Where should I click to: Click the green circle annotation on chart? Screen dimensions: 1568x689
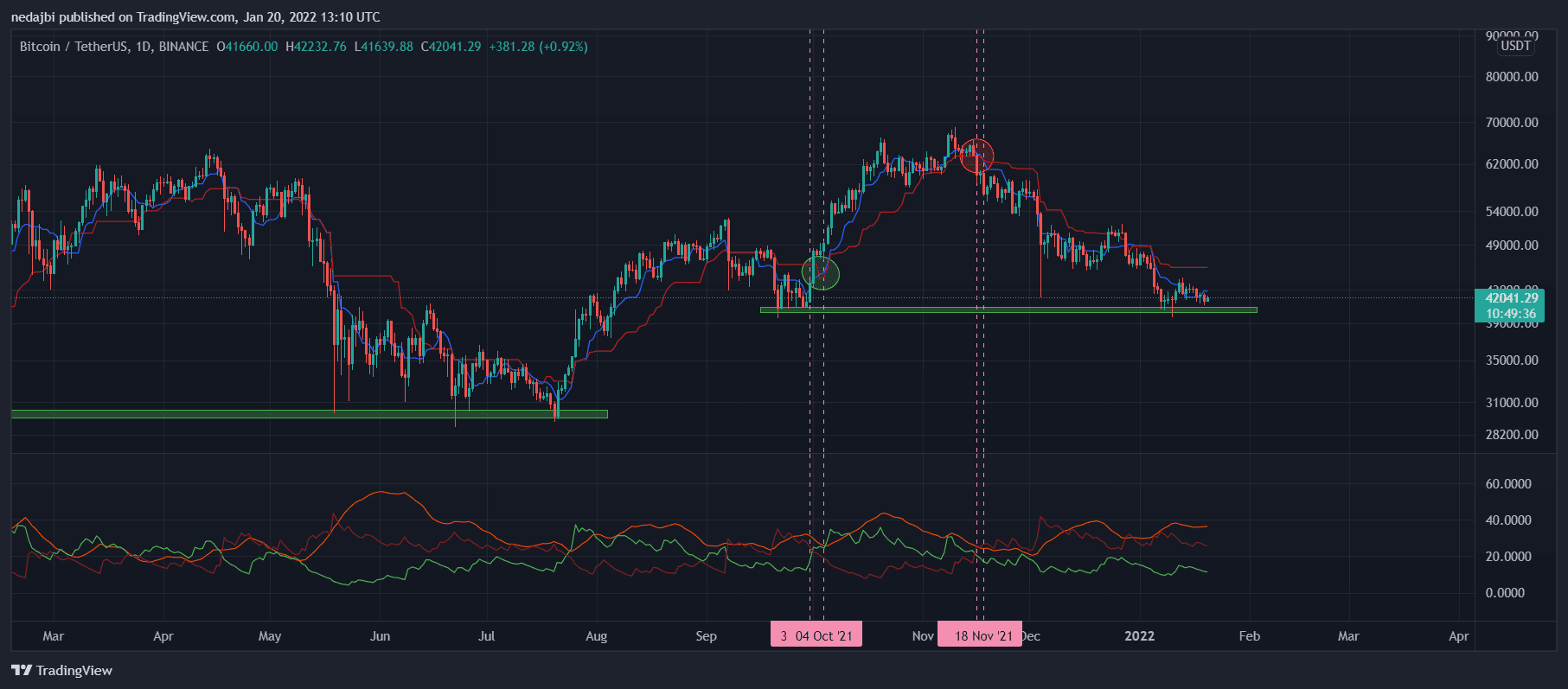click(821, 273)
